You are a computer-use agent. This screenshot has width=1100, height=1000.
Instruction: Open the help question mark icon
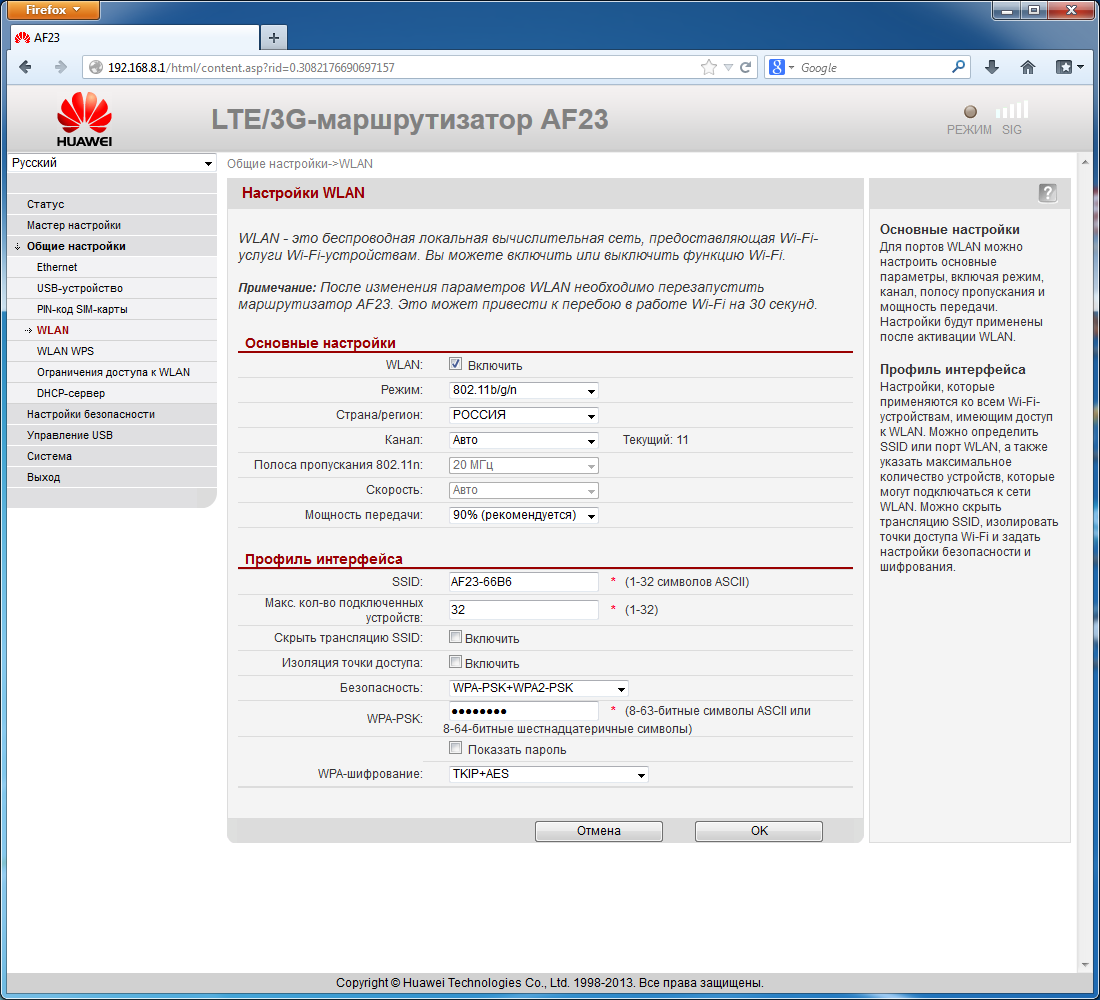[1047, 193]
